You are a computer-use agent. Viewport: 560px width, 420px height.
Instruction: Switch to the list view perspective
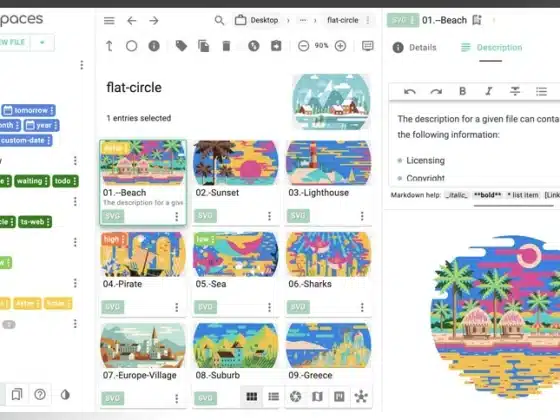[274, 396]
